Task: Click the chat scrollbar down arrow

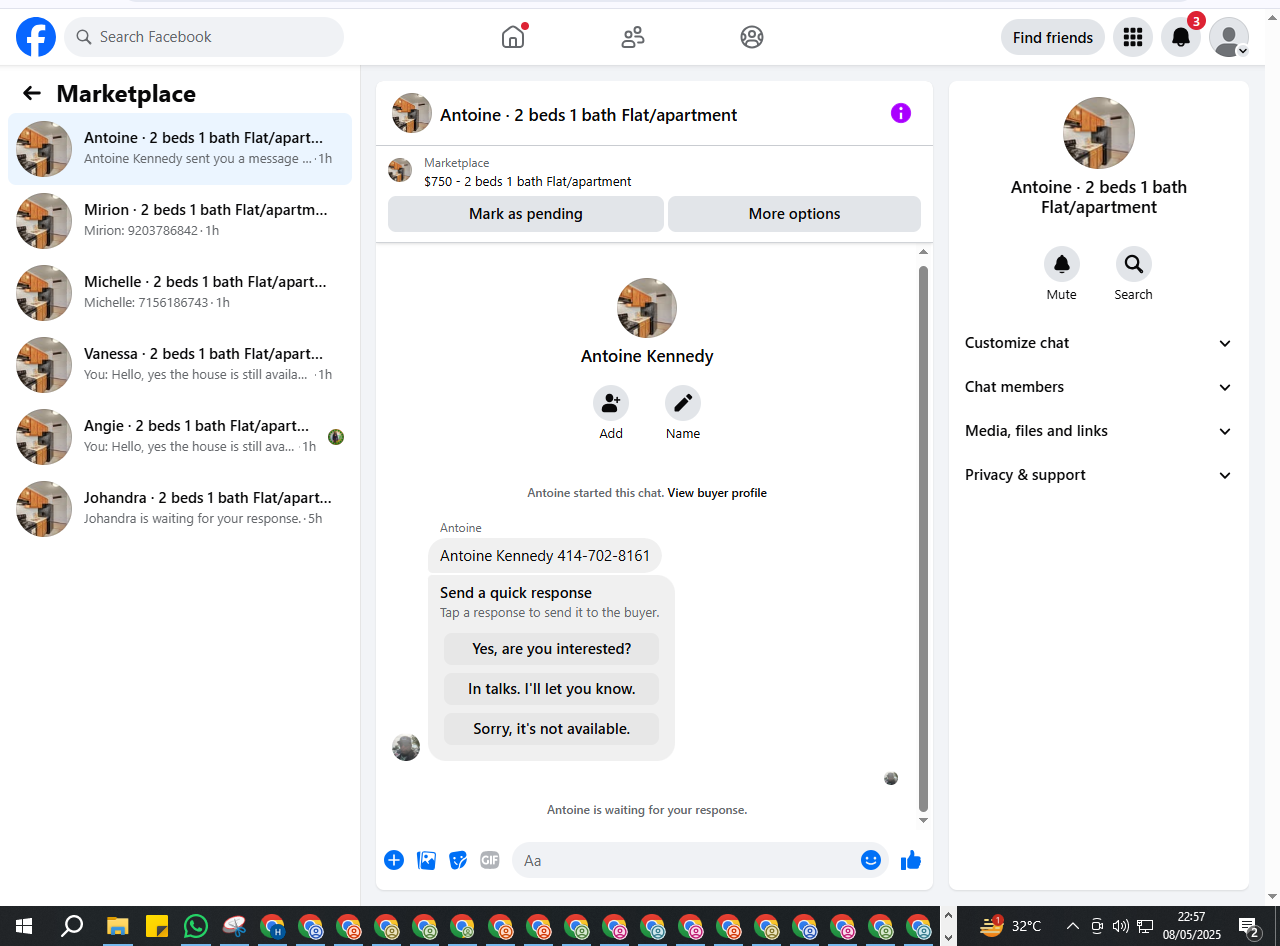Action: pyautogui.click(x=923, y=821)
